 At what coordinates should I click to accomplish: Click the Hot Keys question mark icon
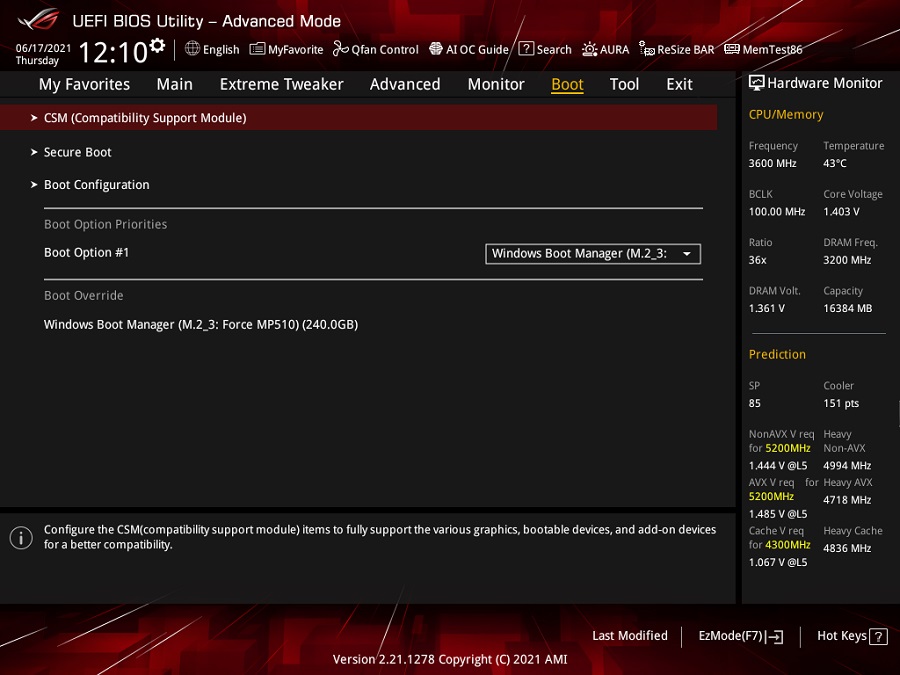(x=878, y=637)
